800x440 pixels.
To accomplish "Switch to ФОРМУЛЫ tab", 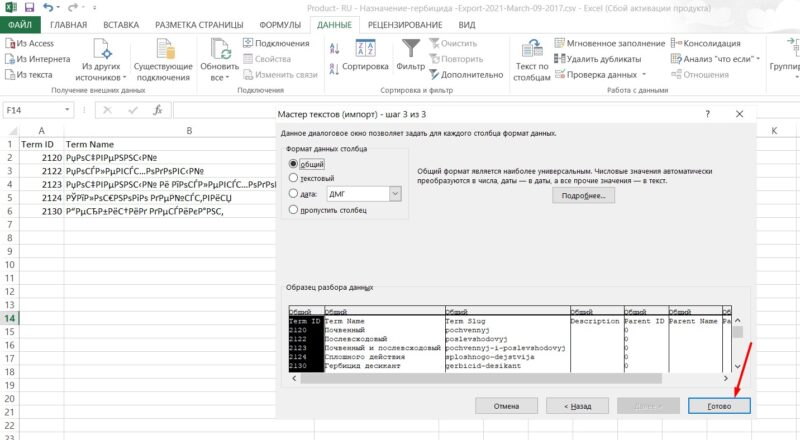I will pos(280,25).
